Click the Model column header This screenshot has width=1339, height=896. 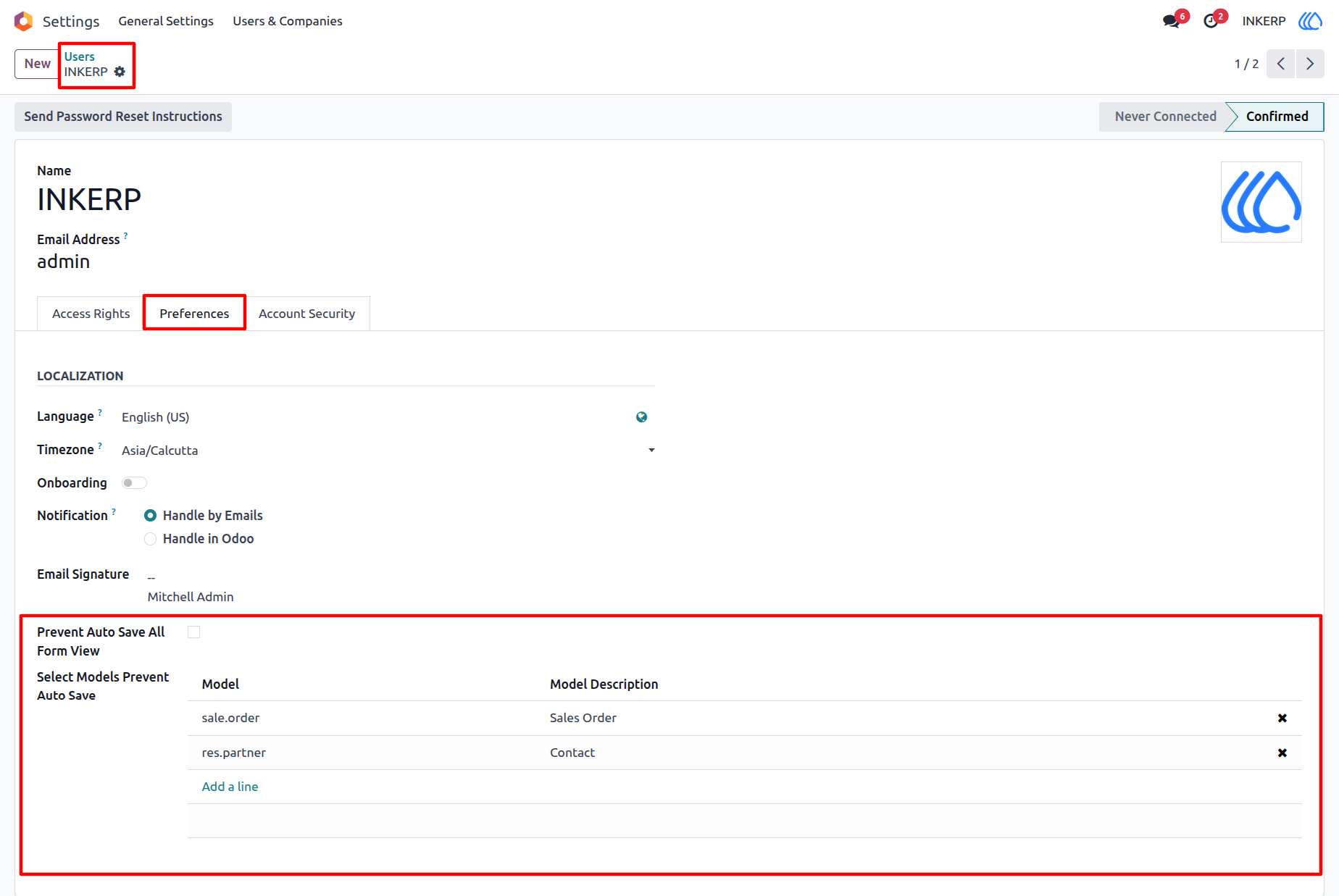220,684
